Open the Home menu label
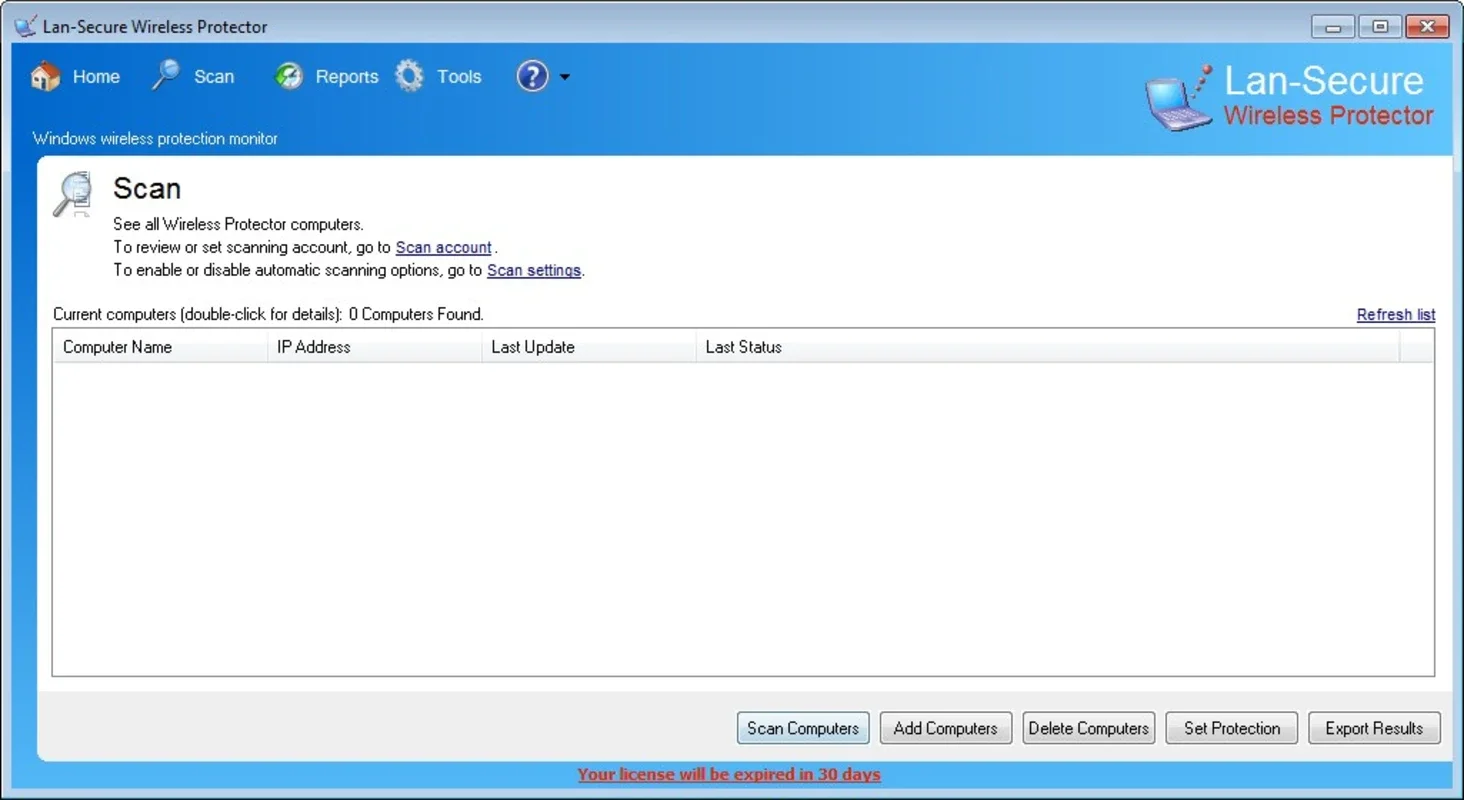 (x=96, y=77)
